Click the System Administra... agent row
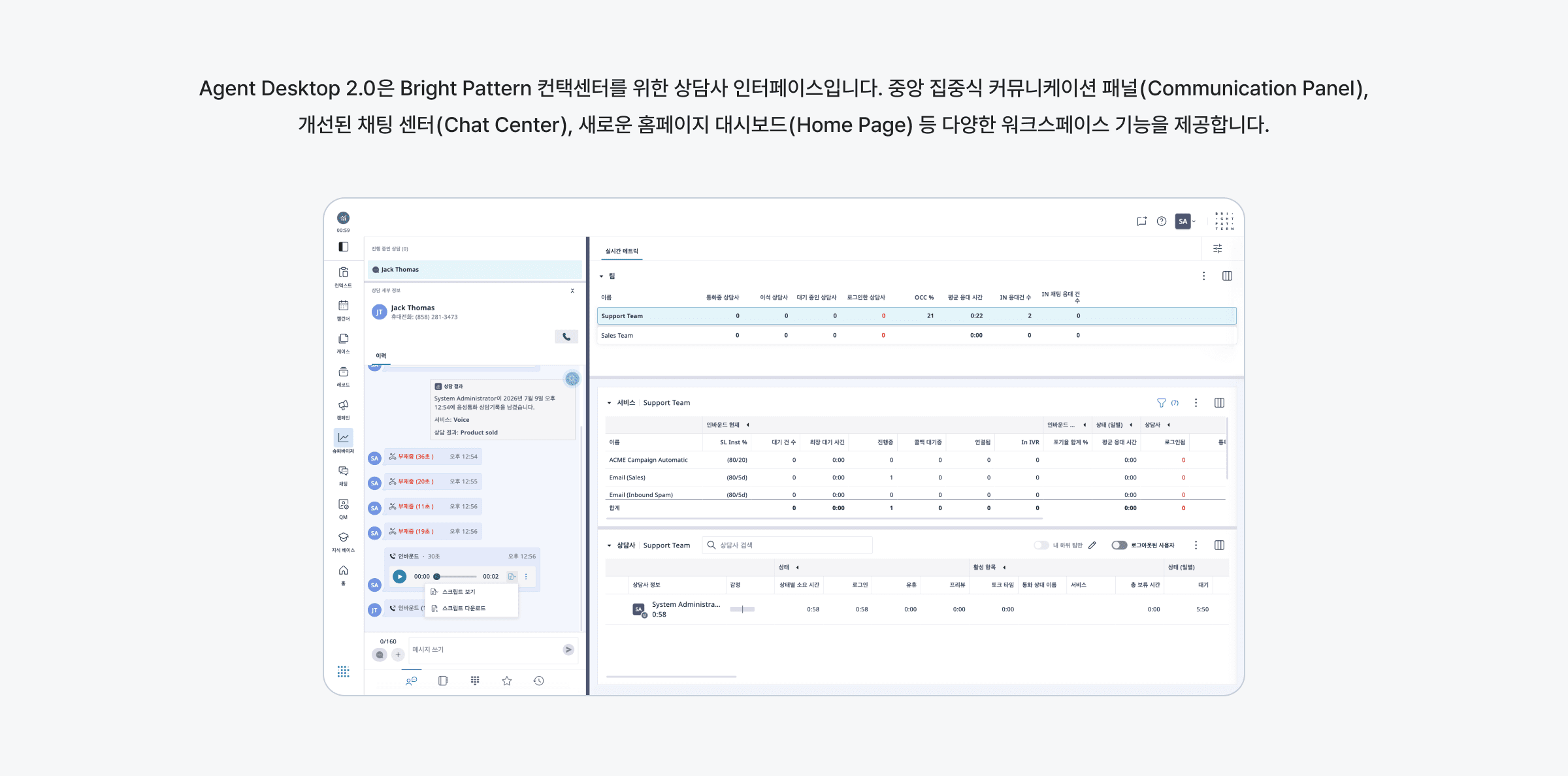The height and width of the screenshot is (776, 1568). pyautogui.click(x=917, y=609)
